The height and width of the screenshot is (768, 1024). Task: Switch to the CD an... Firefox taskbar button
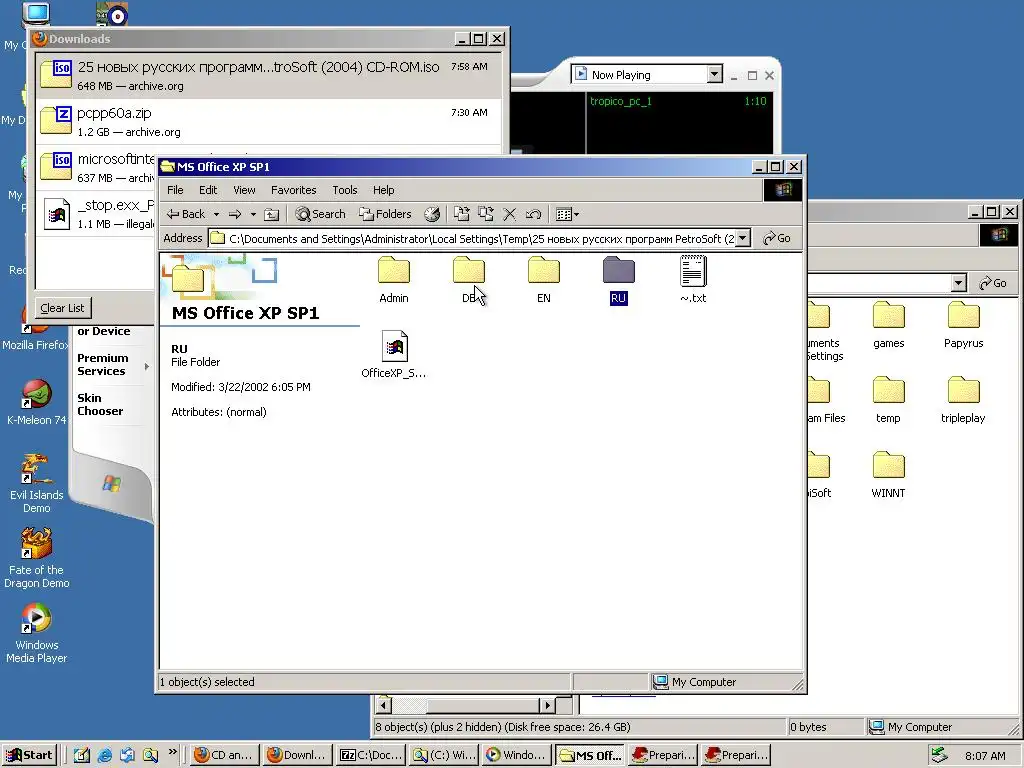pyautogui.click(x=224, y=755)
